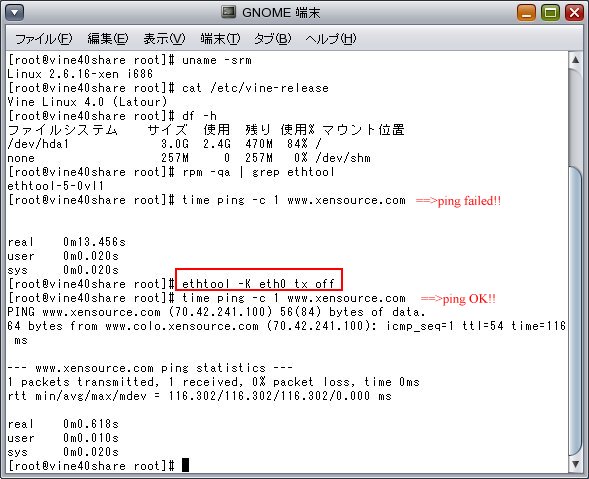Click the terminal cursor at last prompt

185,465
